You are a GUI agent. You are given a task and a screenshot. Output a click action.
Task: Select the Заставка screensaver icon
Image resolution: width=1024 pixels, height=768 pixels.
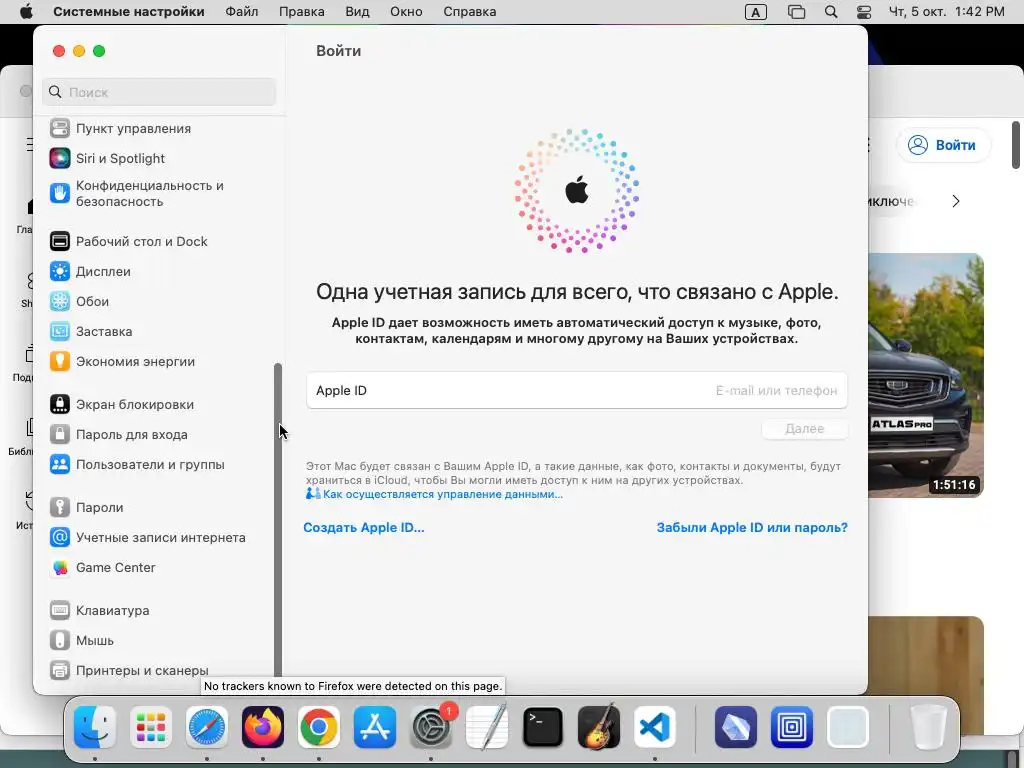pos(59,331)
